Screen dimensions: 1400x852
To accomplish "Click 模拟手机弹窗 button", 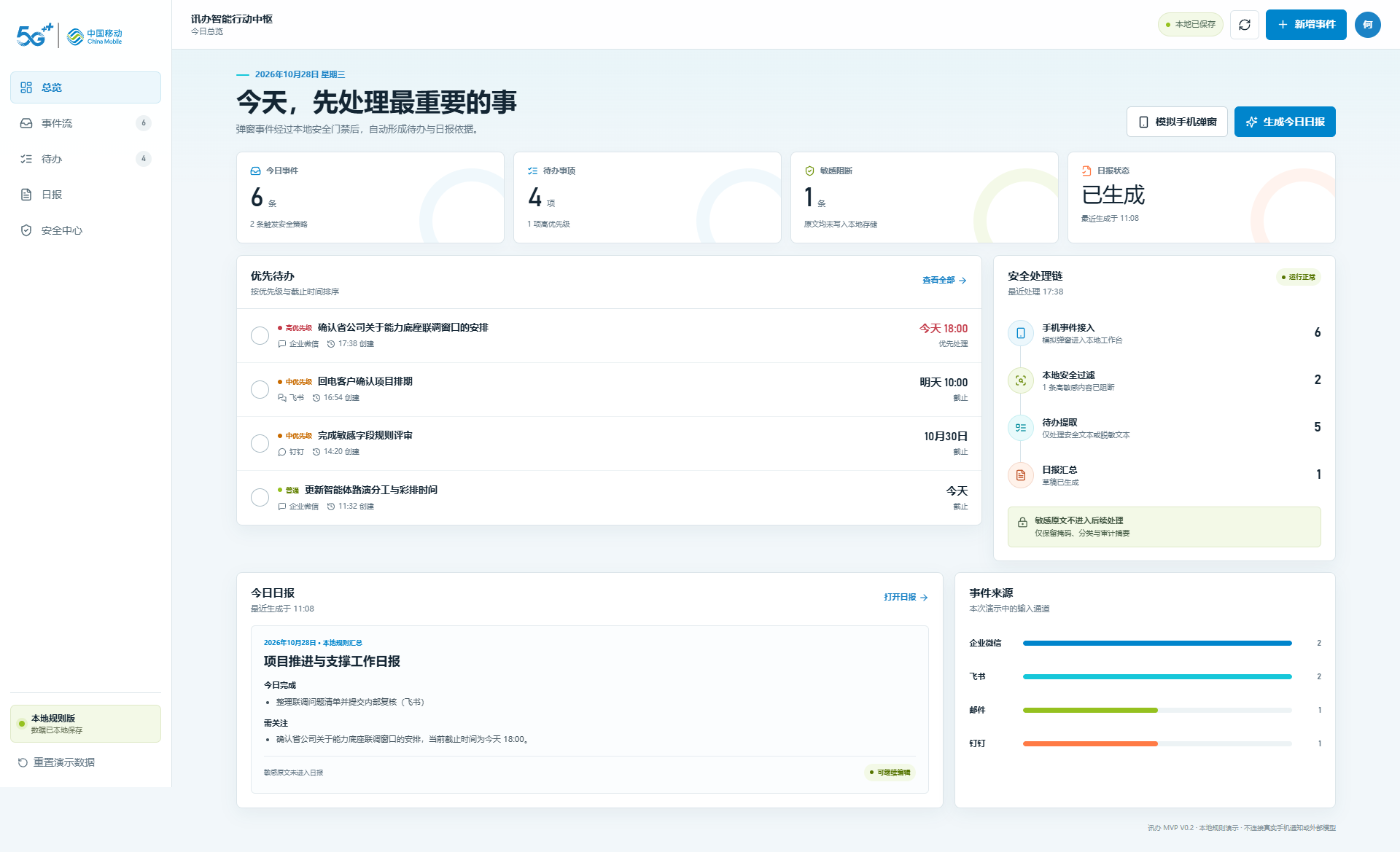I will click(x=1177, y=122).
